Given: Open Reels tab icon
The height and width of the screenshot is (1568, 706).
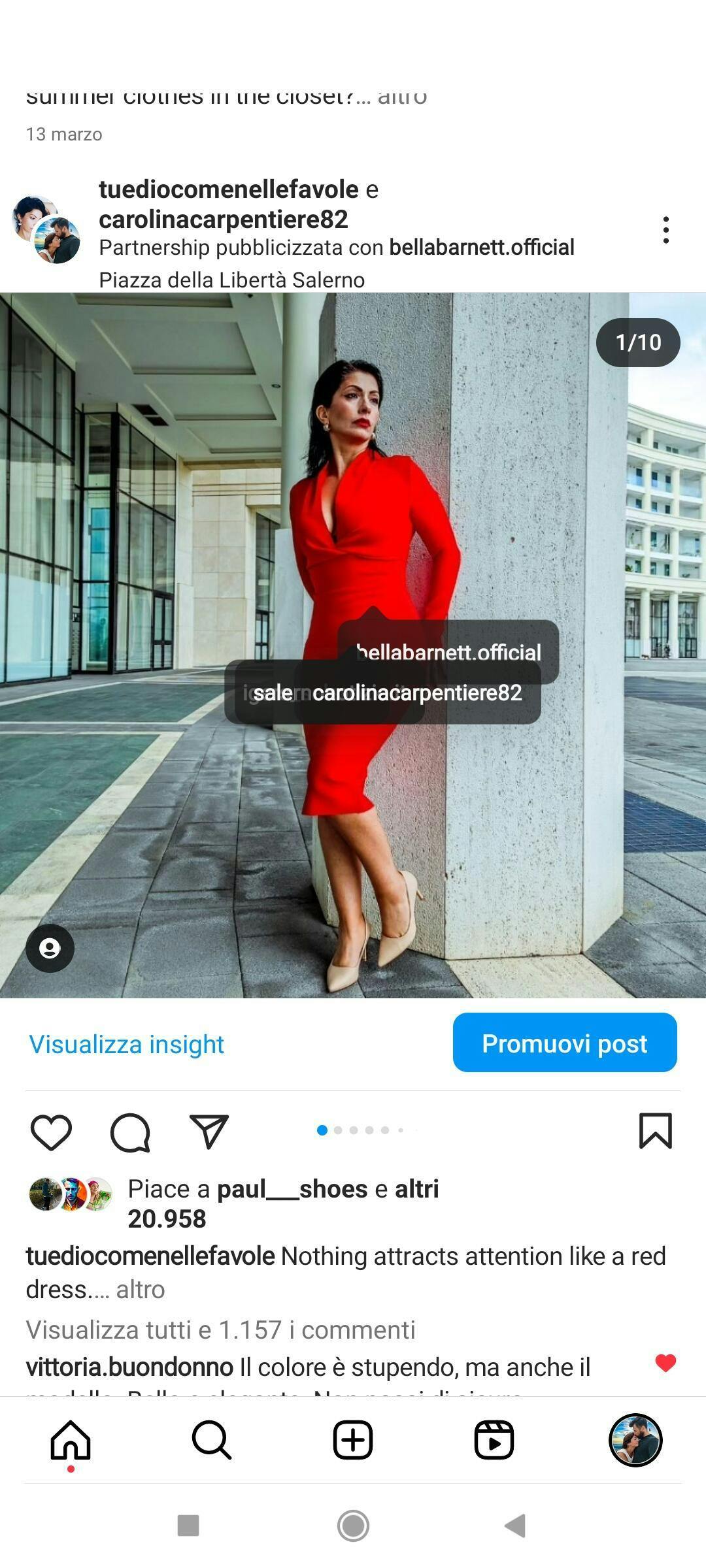Looking at the screenshot, I should click(494, 1439).
